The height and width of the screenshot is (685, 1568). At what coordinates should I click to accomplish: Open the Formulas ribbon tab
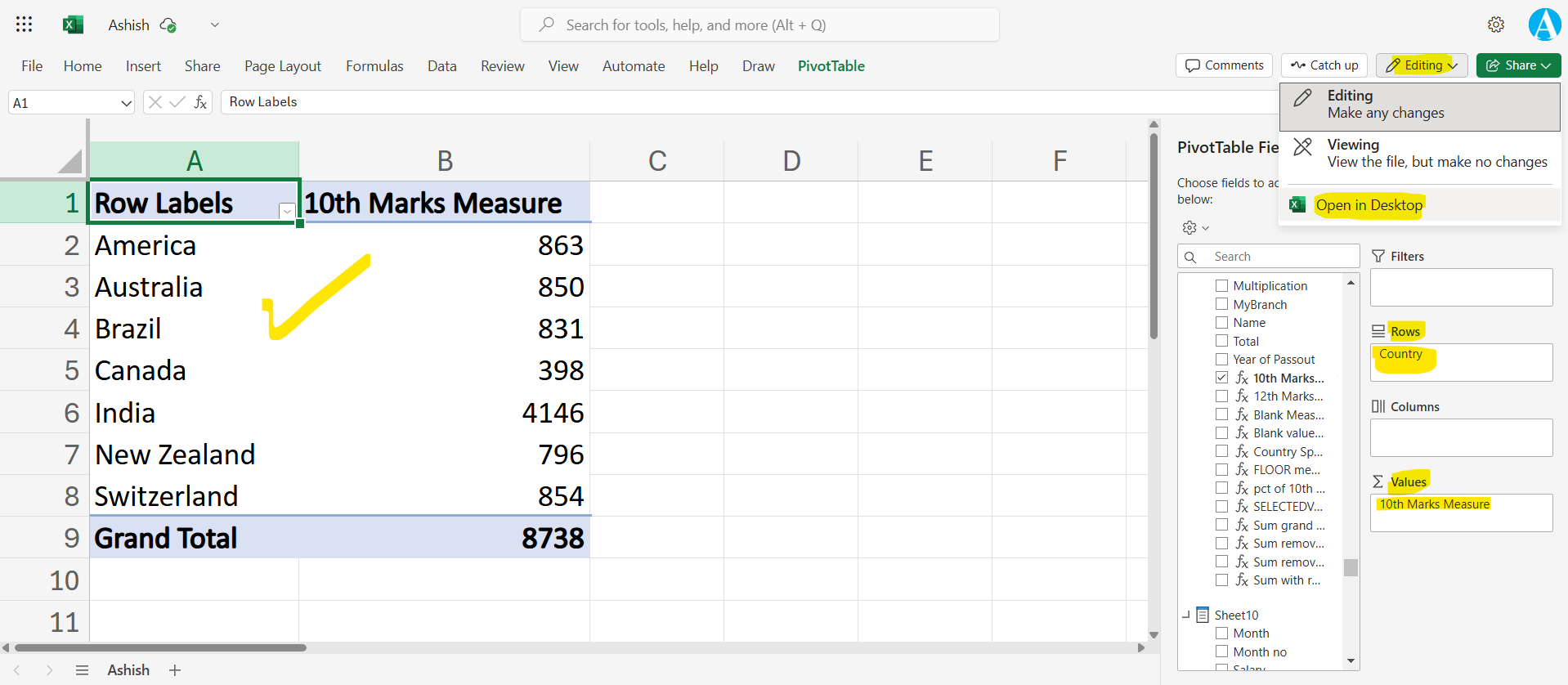coord(374,66)
